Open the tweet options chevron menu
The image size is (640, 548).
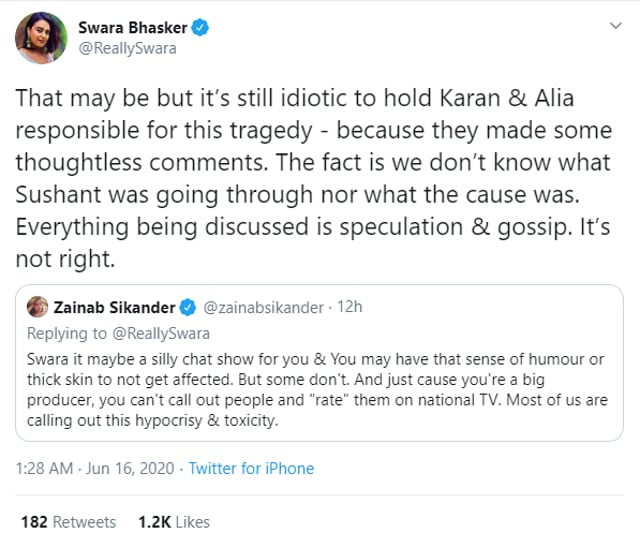pos(616,26)
